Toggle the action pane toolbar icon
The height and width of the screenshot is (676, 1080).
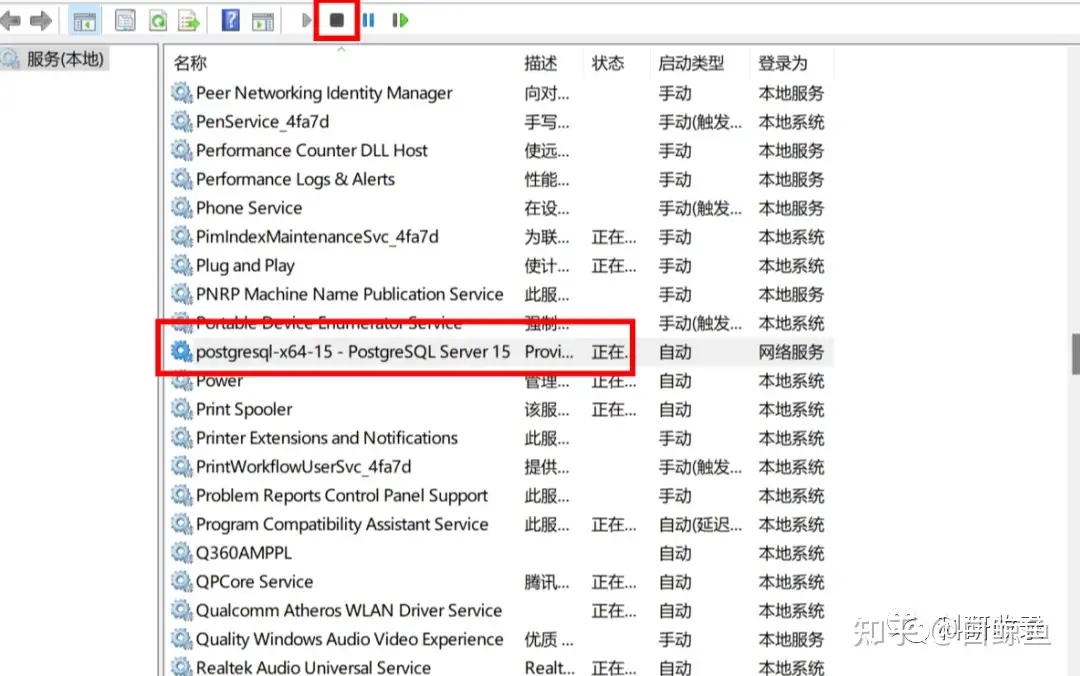(262, 21)
